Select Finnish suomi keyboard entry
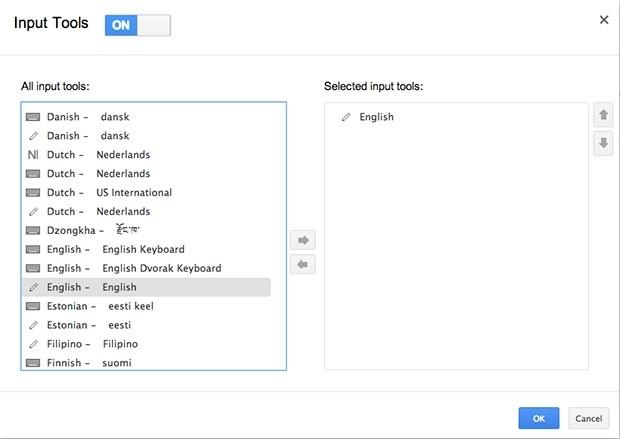This screenshot has height=439, width=620. (147, 363)
